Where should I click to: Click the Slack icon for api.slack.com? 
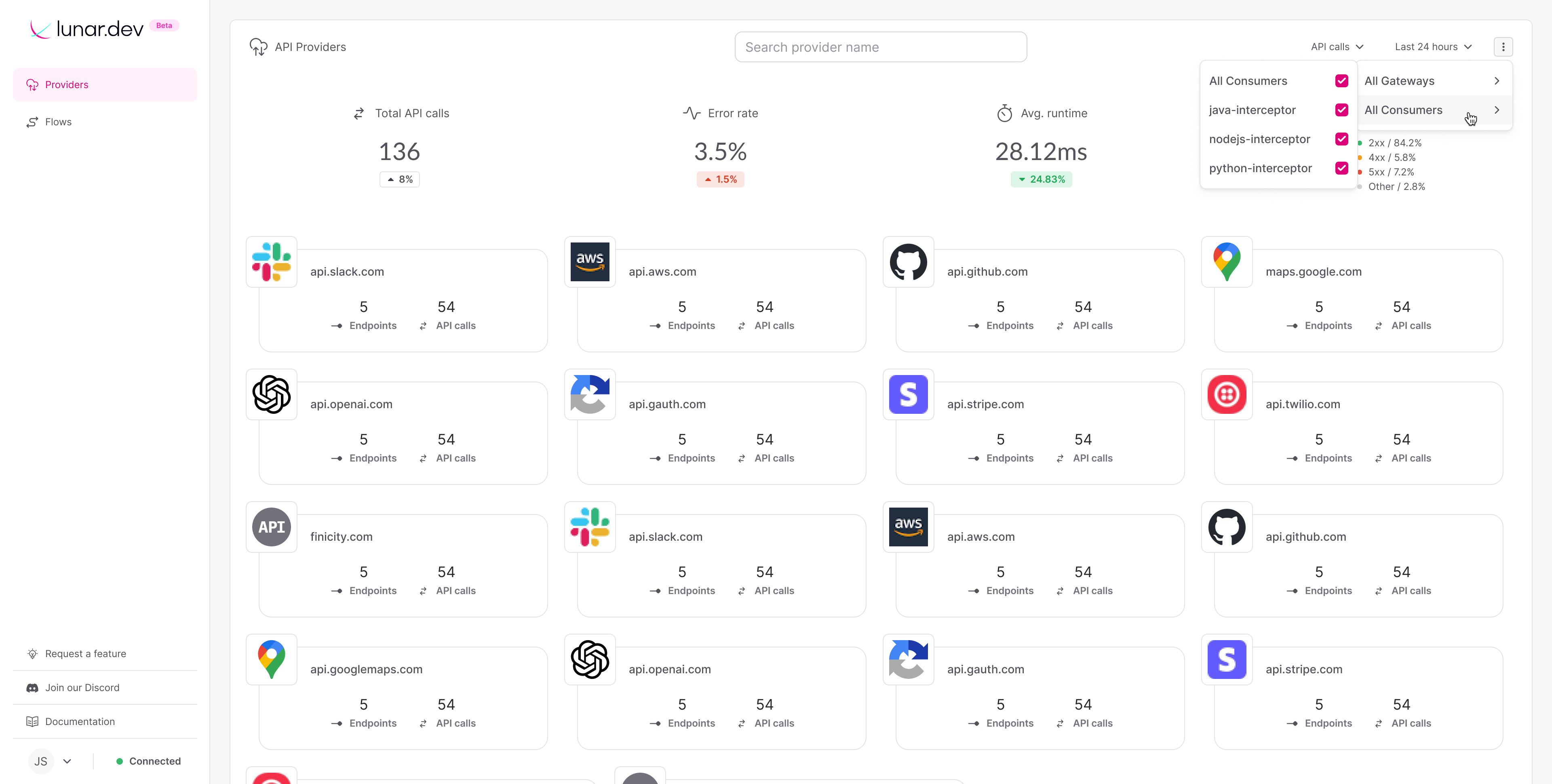pyautogui.click(x=271, y=261)
